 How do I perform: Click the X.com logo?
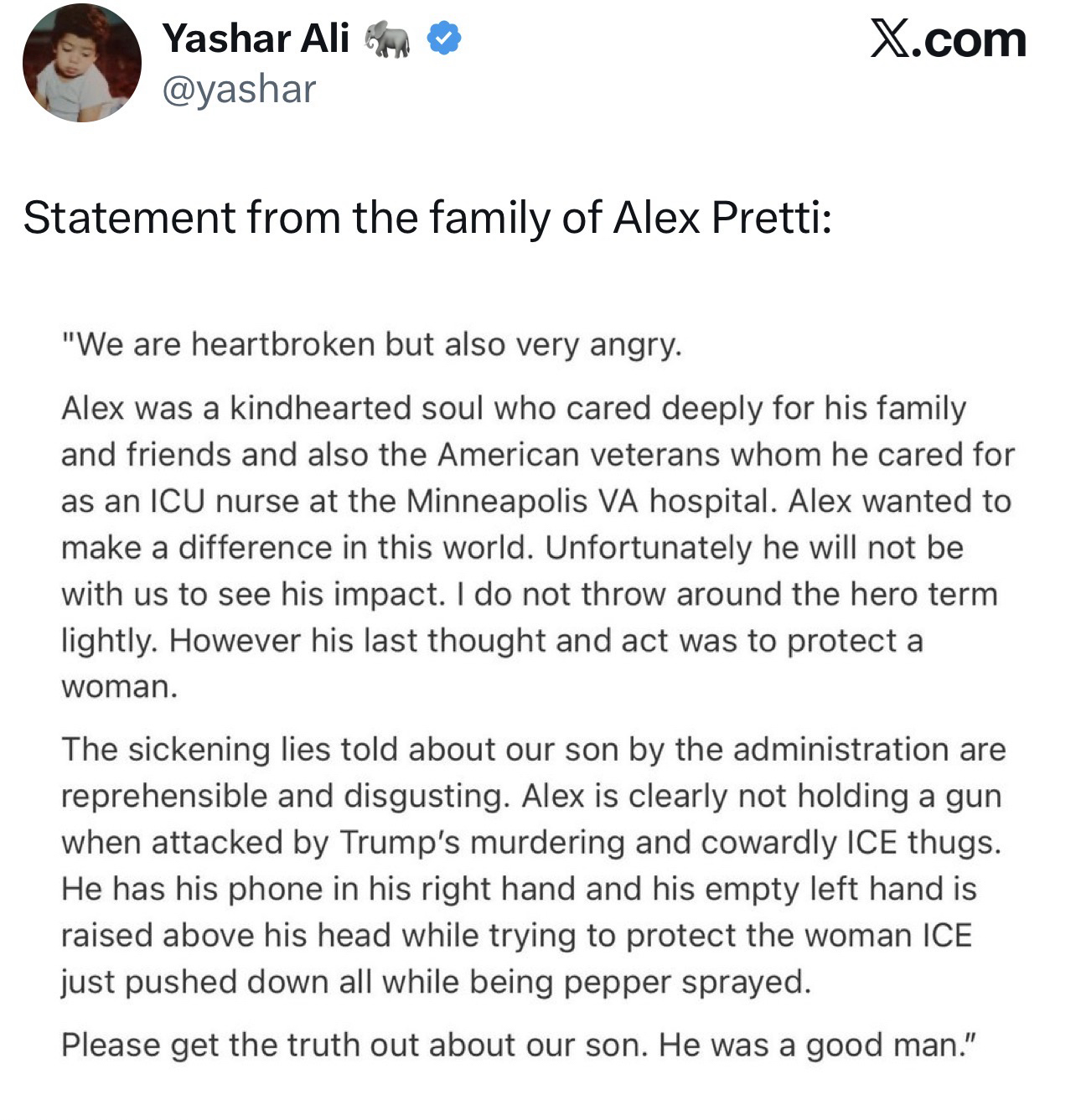pyautogui.click(x=949, y=39)
